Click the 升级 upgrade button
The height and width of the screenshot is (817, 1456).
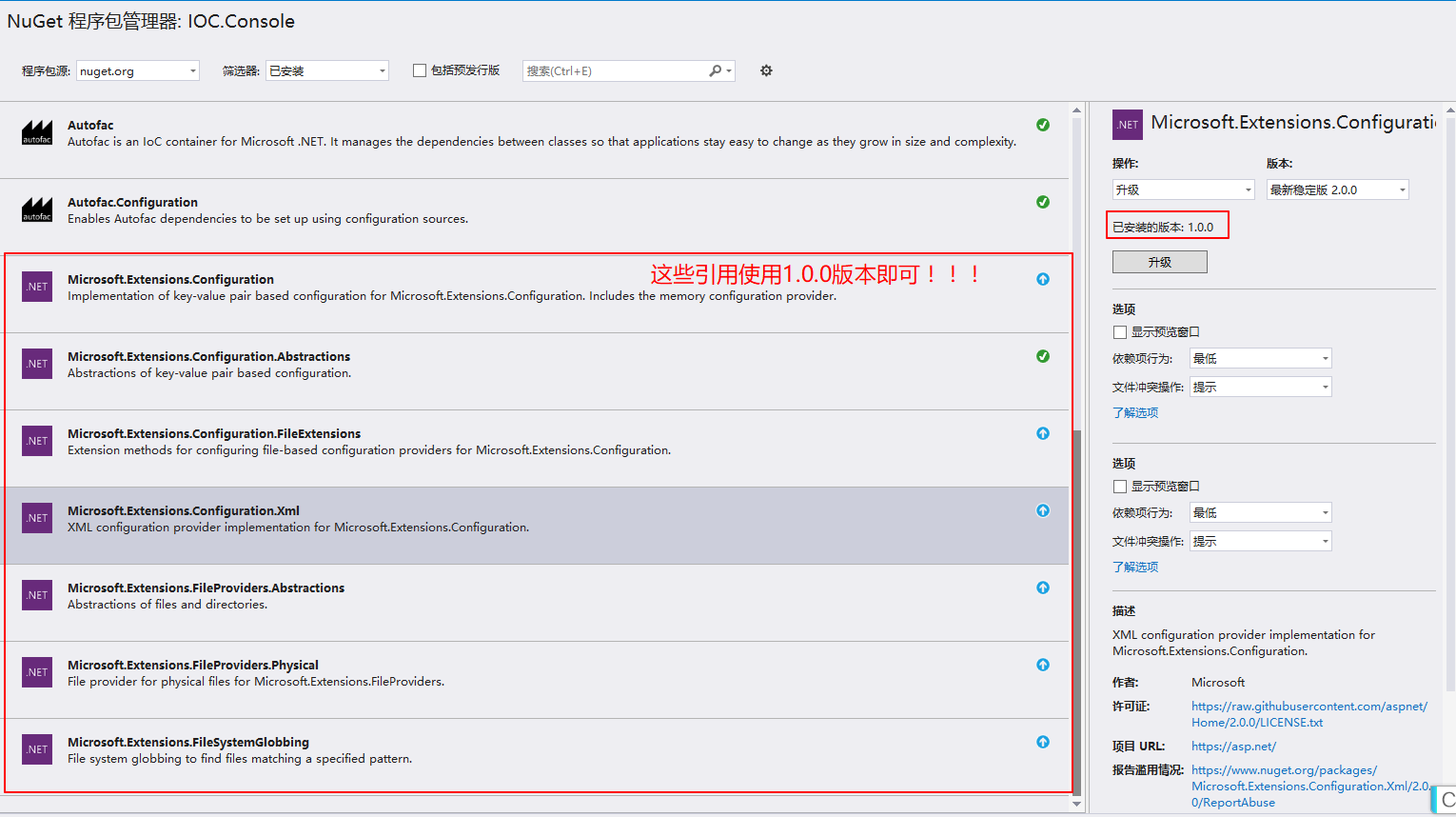pyautogui.click(x=1159, y=262)
